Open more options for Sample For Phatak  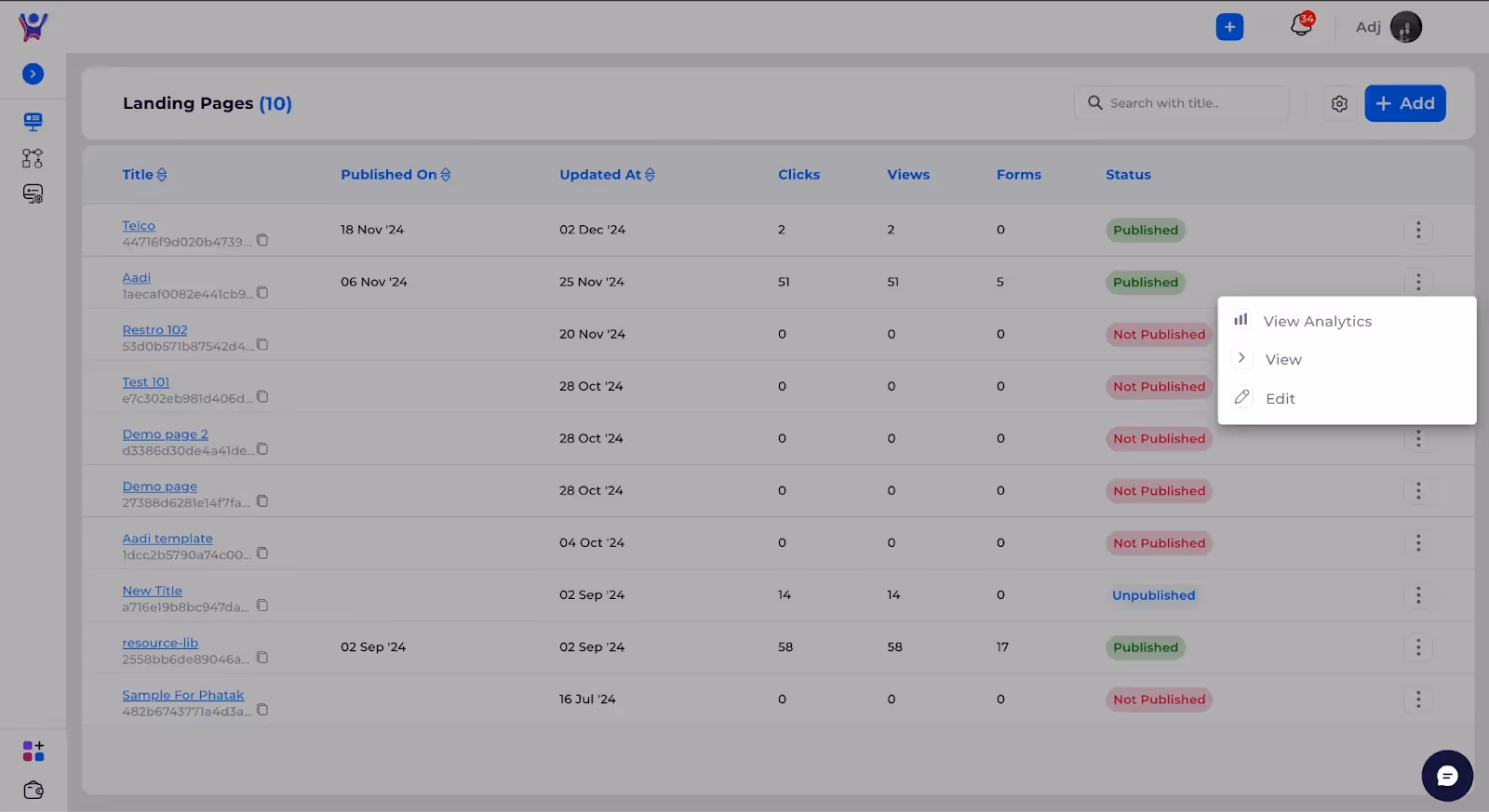point(1418,699)
